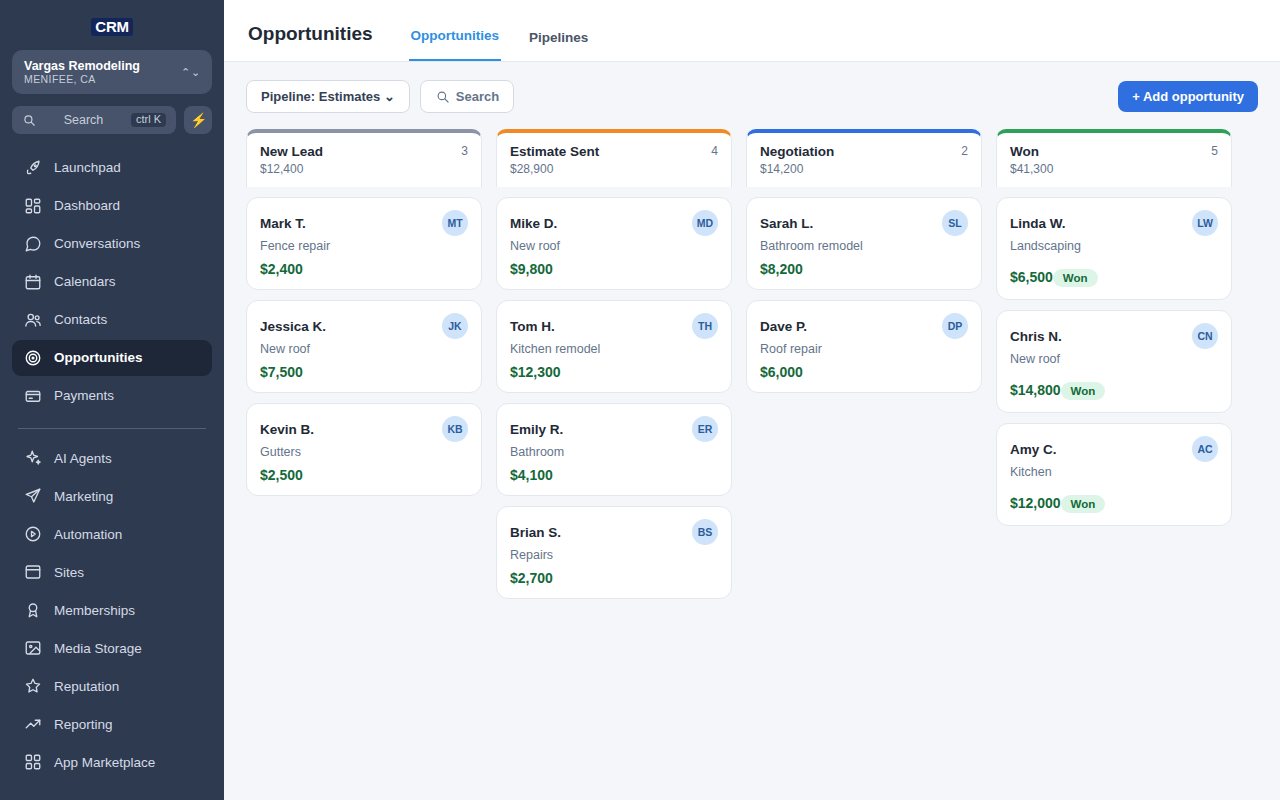Open Conversations chat bubble icon
1280x800 pixels.
click(33, 244)
